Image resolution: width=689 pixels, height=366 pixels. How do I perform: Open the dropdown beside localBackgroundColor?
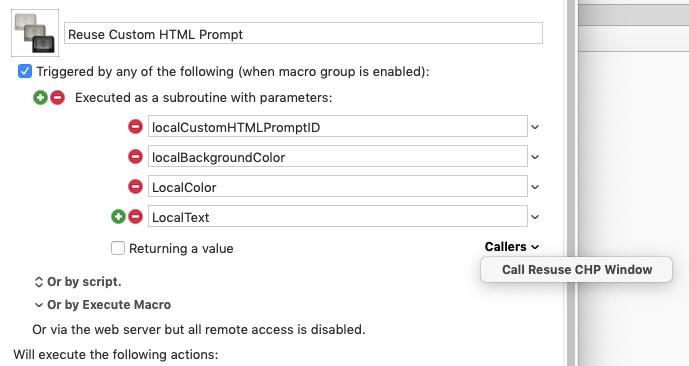535,157
